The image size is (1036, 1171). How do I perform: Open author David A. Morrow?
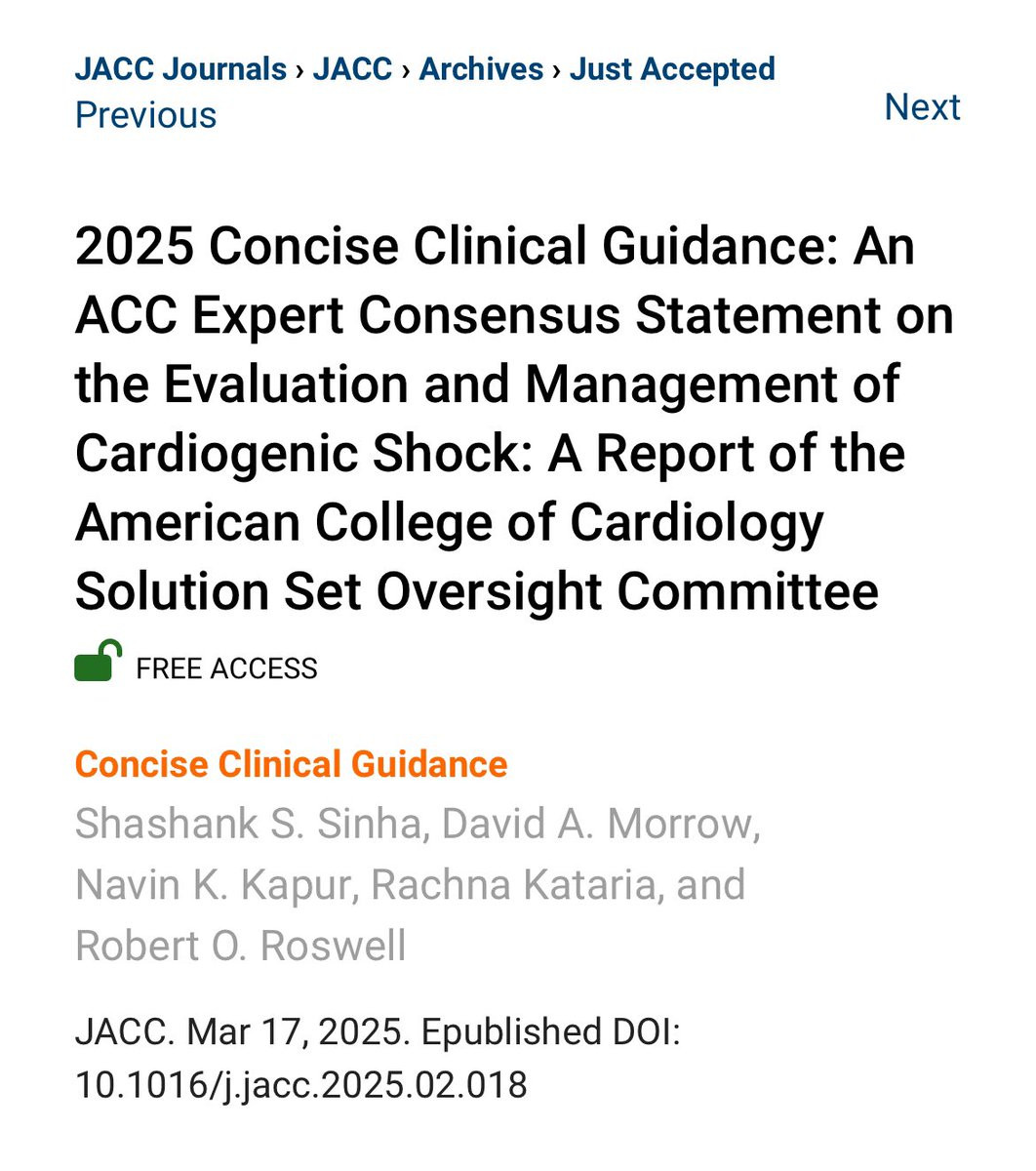(x=600, y=824)
